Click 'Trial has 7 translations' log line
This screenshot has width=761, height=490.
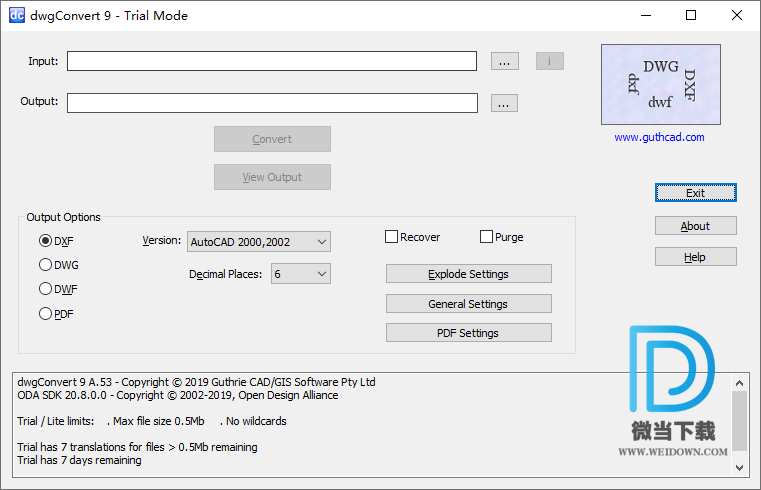coord(137,447)
